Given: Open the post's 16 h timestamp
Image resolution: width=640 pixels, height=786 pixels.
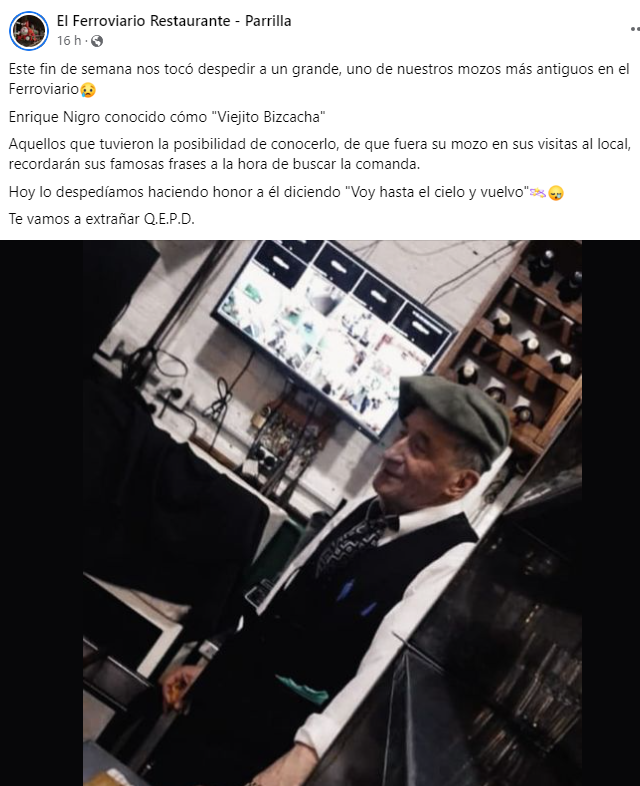Looking at the screenshot, I should 69,41.
